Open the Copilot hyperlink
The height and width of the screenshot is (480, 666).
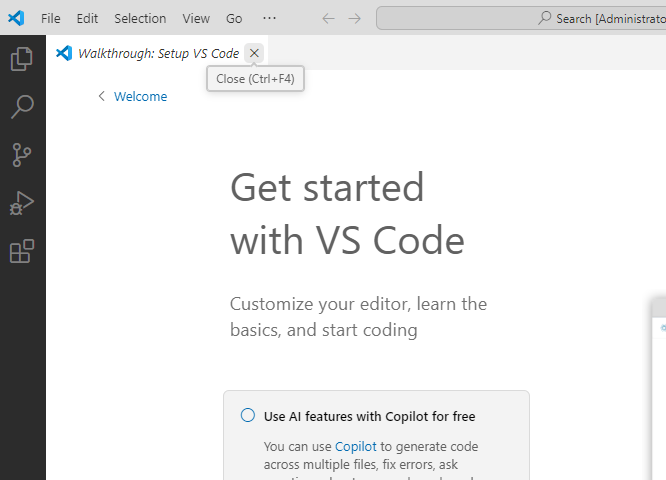(356, 446)
